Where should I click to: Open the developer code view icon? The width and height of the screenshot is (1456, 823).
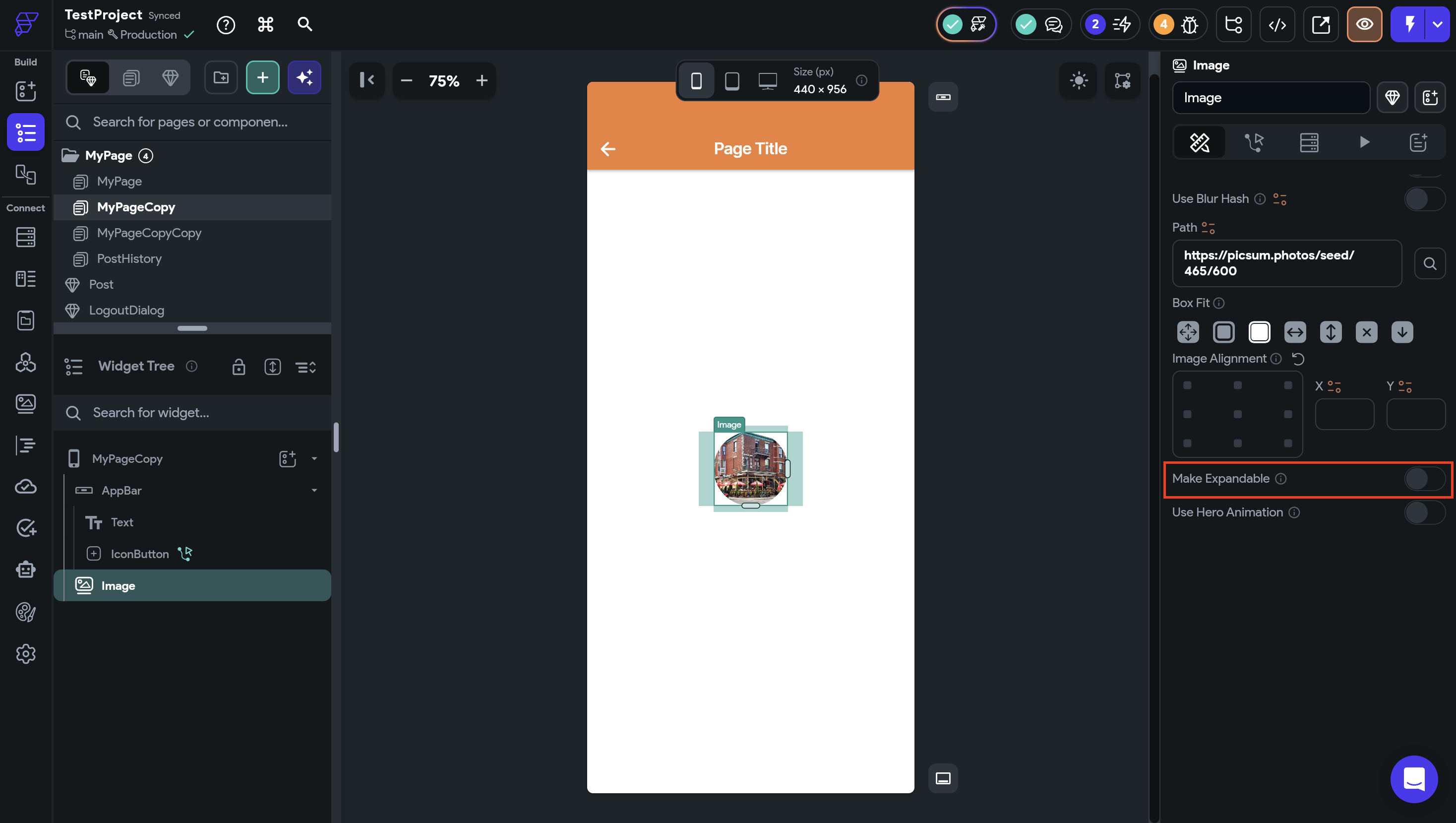click(1277, 24)
